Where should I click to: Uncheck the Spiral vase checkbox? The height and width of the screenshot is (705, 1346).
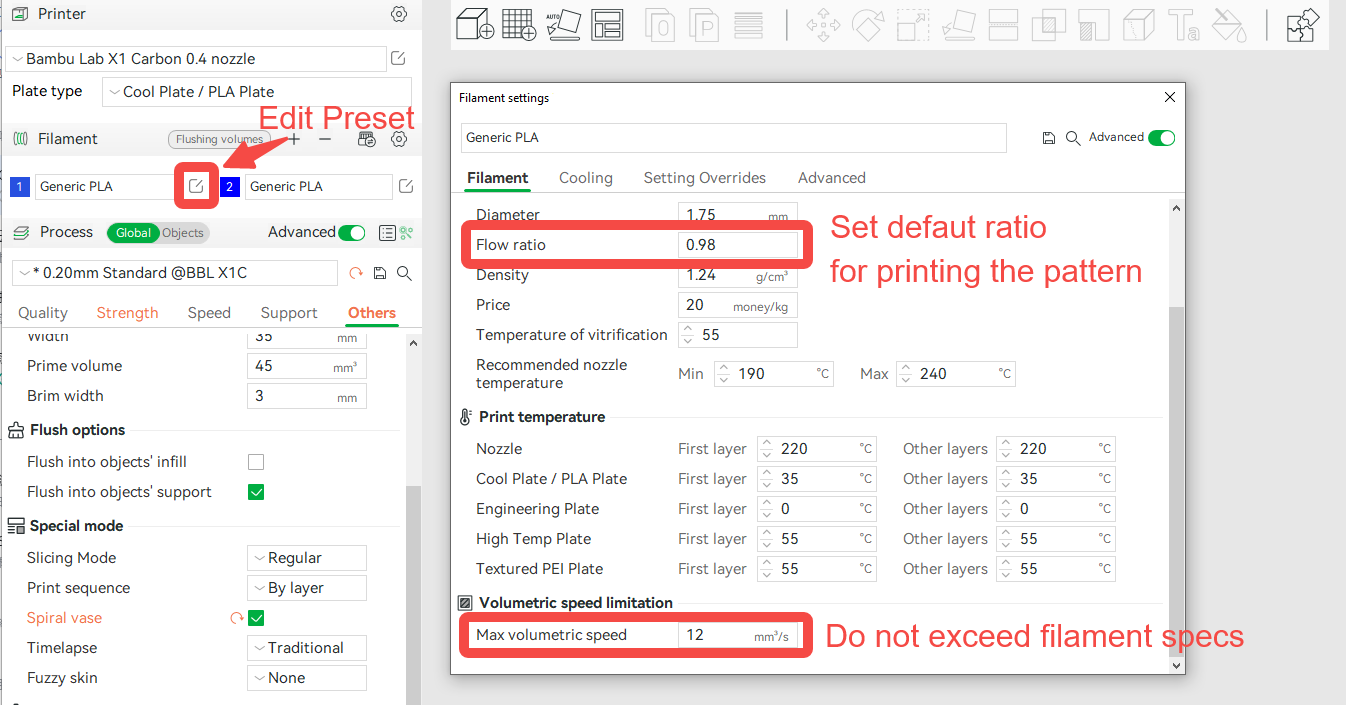click(256, 618)
